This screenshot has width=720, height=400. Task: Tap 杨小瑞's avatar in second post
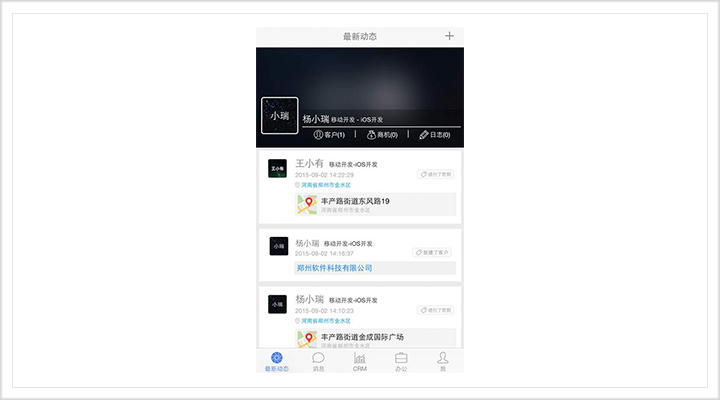278,246
